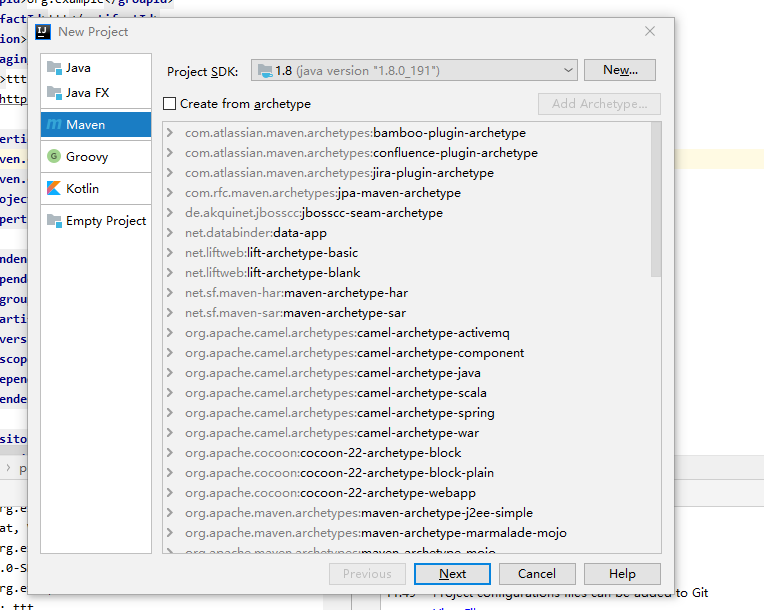Image resolution: width=764 pixels, height=610 pixels.
Task: Select the jpa-maven-archetype row text
Action: (323, 192)
